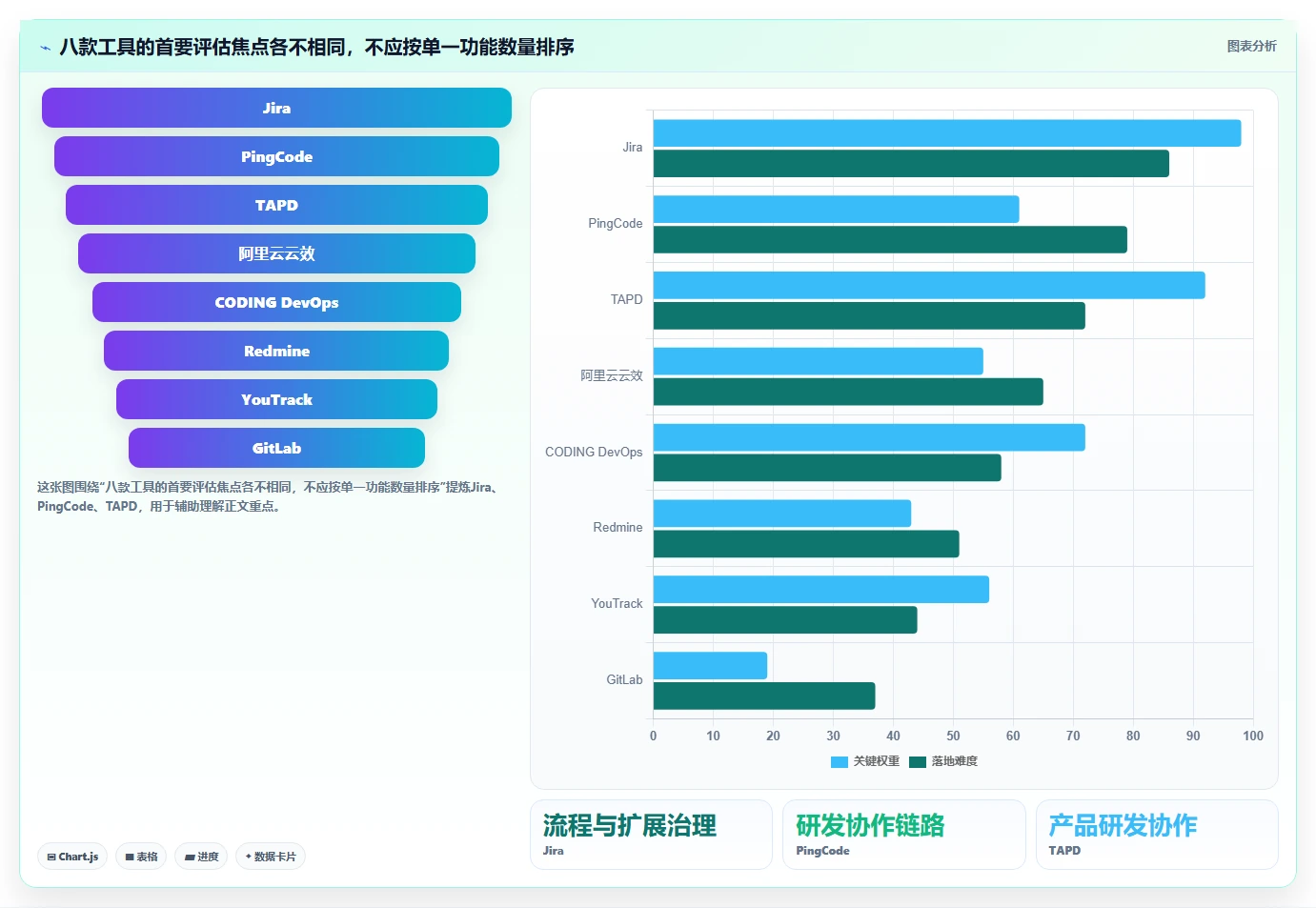The width and height of the screenshot is (1316, 908).
Task: Select the 阿里云云效 funnel stage bar
Action: [276, 253]
